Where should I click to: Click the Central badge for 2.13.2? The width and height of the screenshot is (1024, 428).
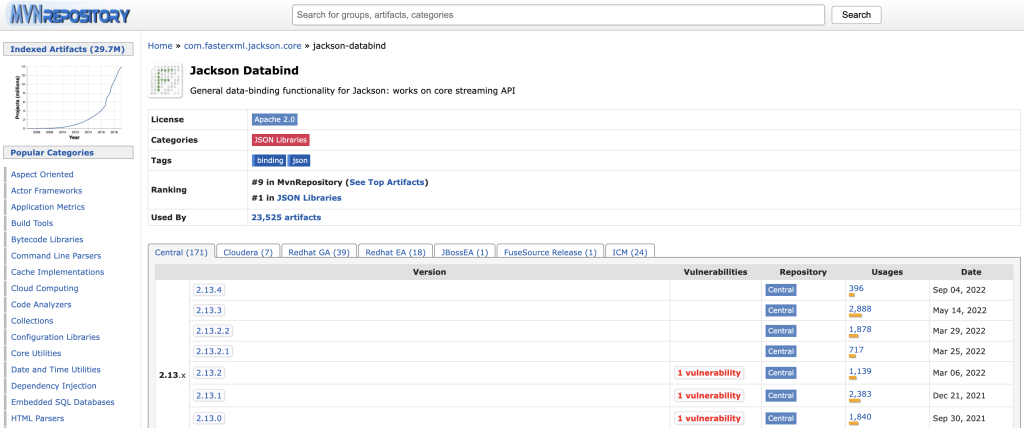(x=781, y=372)
